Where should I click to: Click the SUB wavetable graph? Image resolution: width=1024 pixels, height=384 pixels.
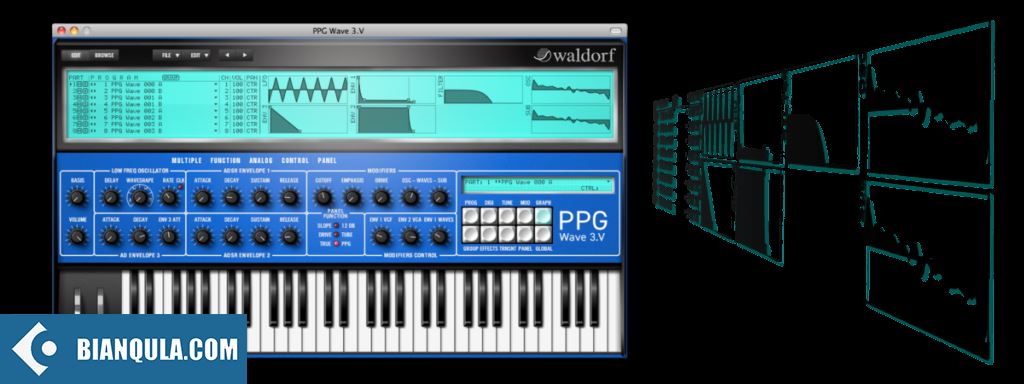[x=571, y=120]
